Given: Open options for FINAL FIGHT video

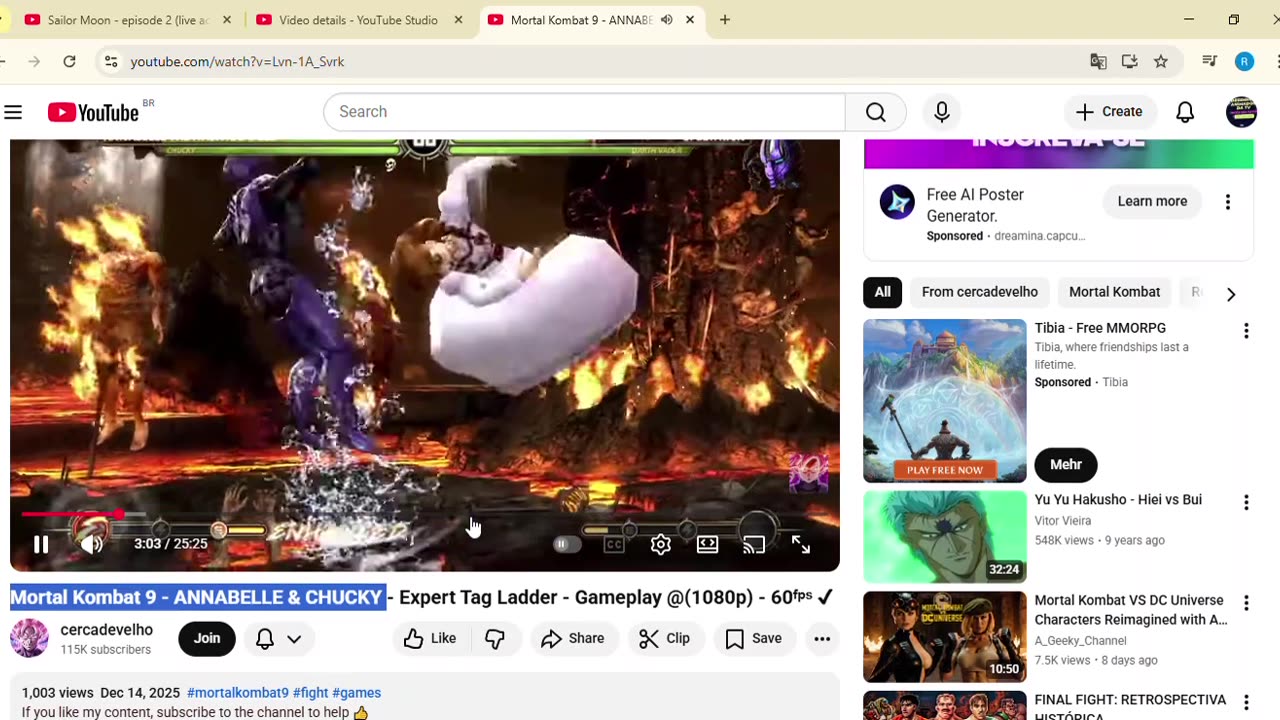Looking at the screenshot, I should pyautogui.click(x=1246, y=703).
